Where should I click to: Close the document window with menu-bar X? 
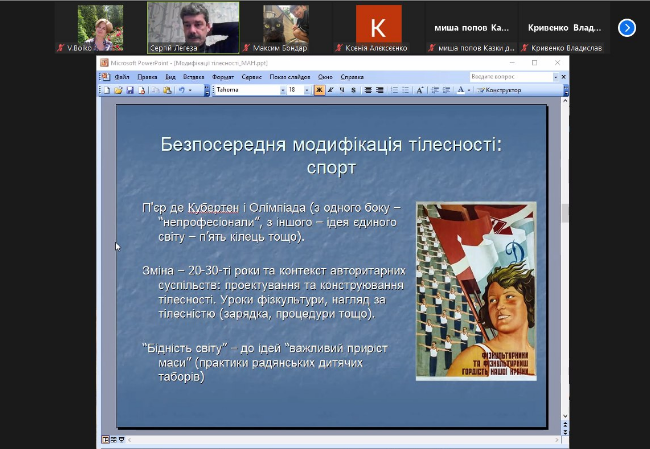click(563, 77)
